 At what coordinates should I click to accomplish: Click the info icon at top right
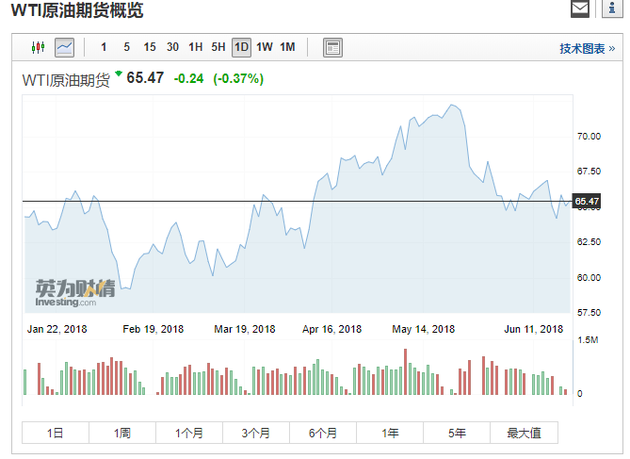(611, 10)
